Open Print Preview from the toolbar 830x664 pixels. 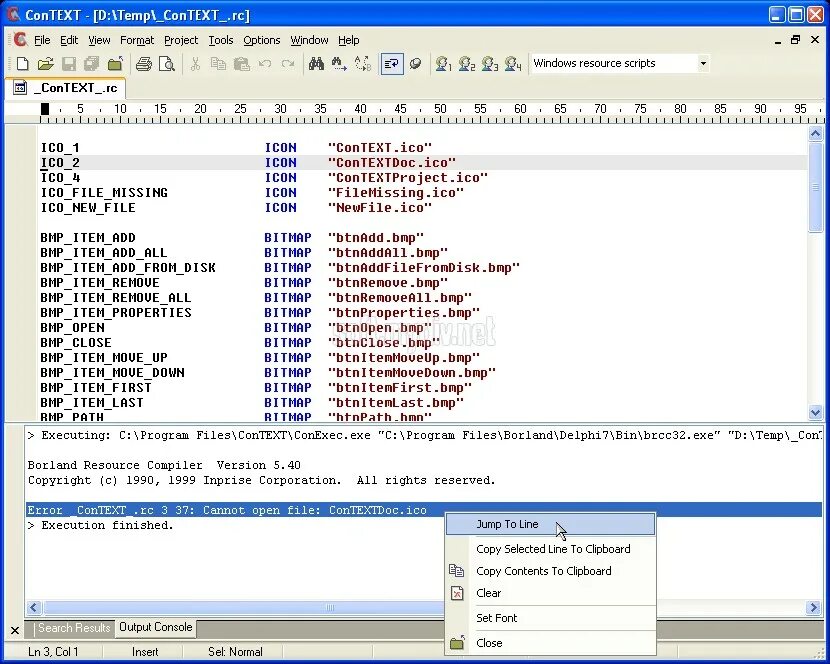click(167, 64)
